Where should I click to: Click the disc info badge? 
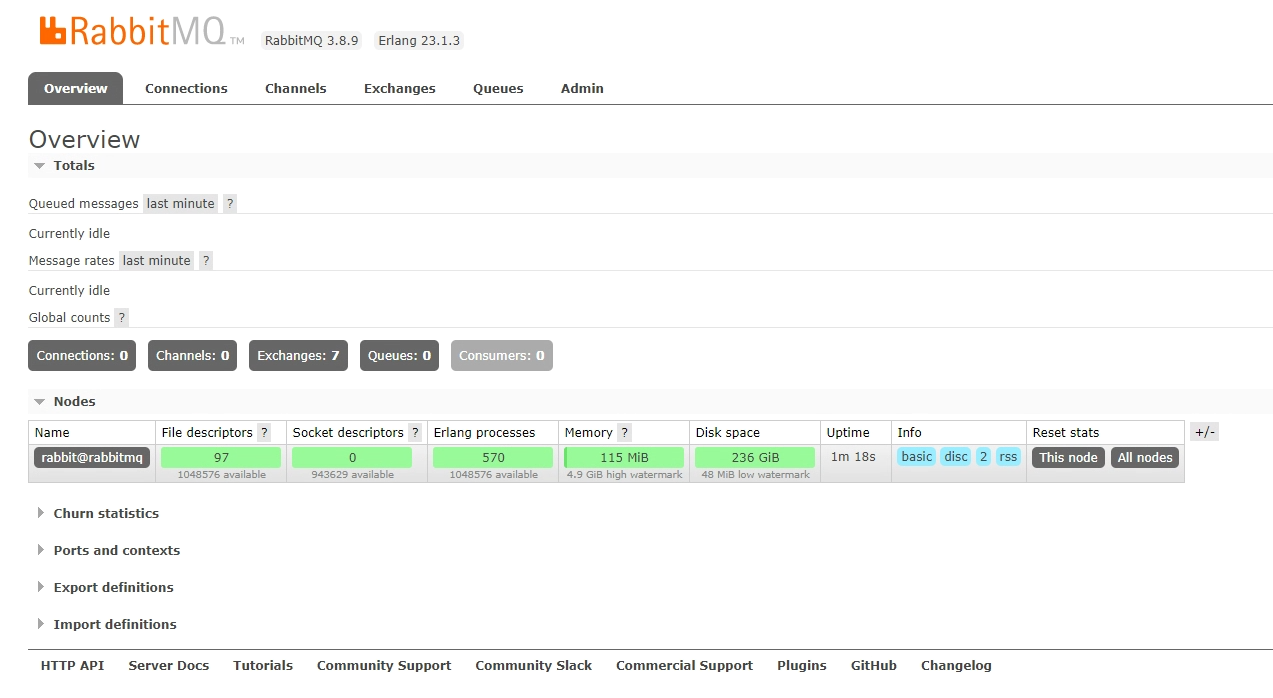[956, 457]
